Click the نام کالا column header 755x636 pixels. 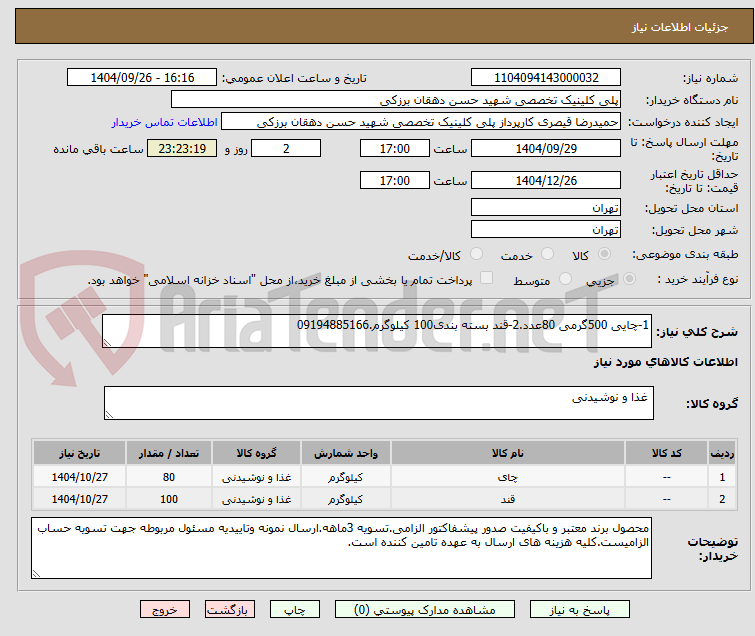(x=508, y=453)
